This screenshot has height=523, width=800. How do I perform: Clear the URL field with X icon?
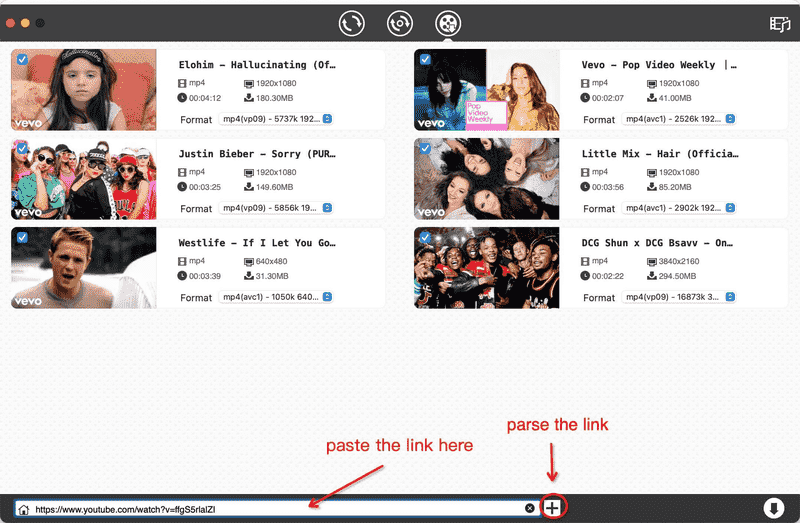(530, 508)
